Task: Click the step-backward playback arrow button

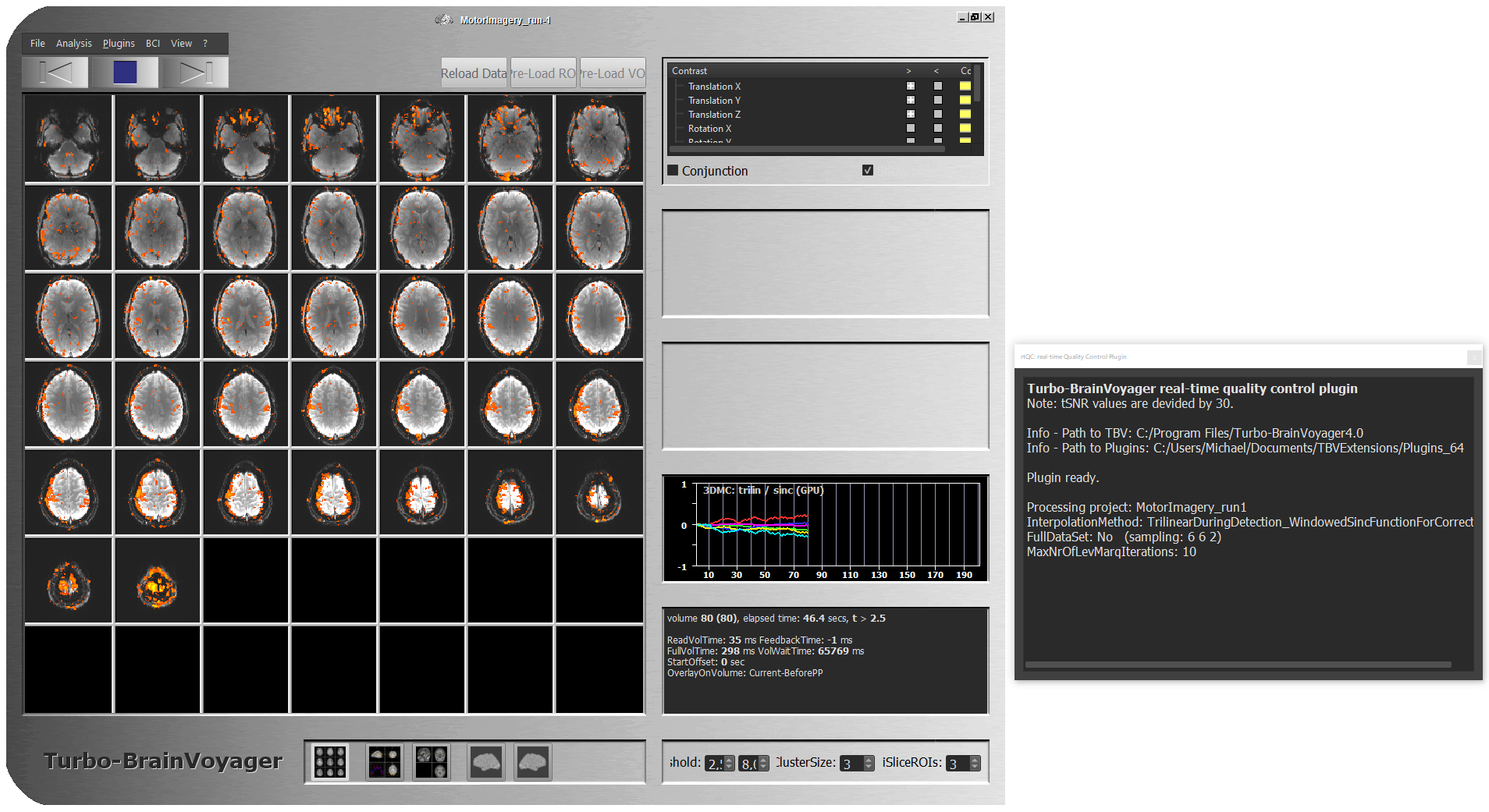Action: (x=55, y=73)
